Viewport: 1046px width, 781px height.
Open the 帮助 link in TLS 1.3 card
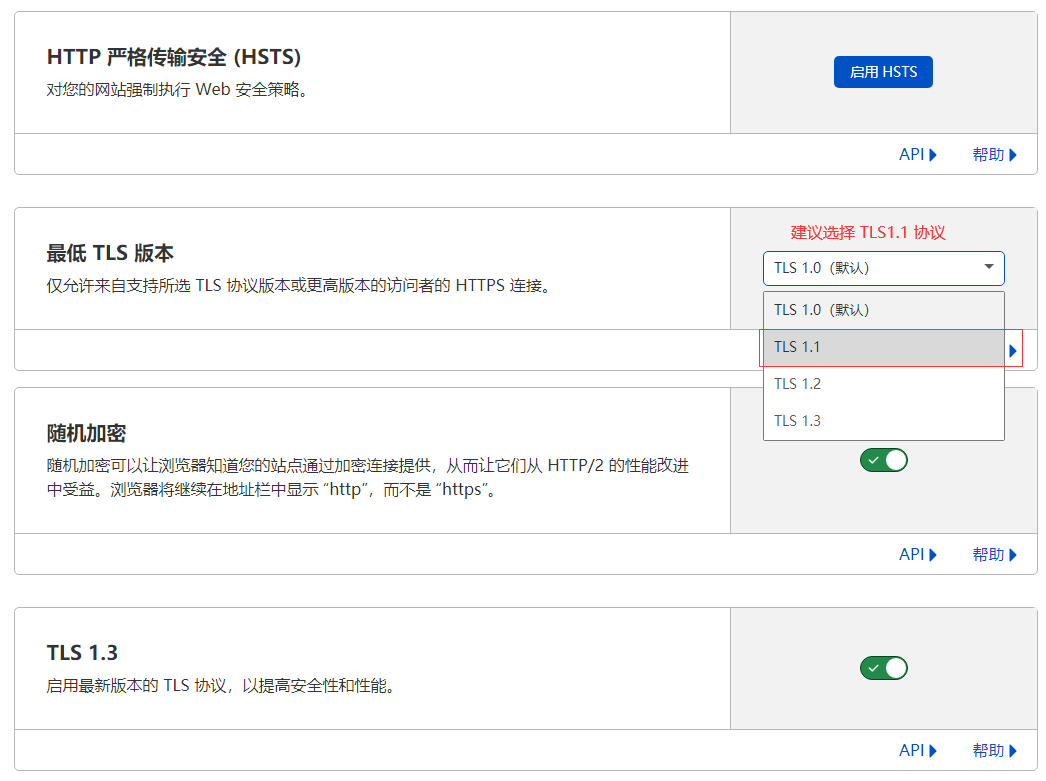tap(994, 750)
